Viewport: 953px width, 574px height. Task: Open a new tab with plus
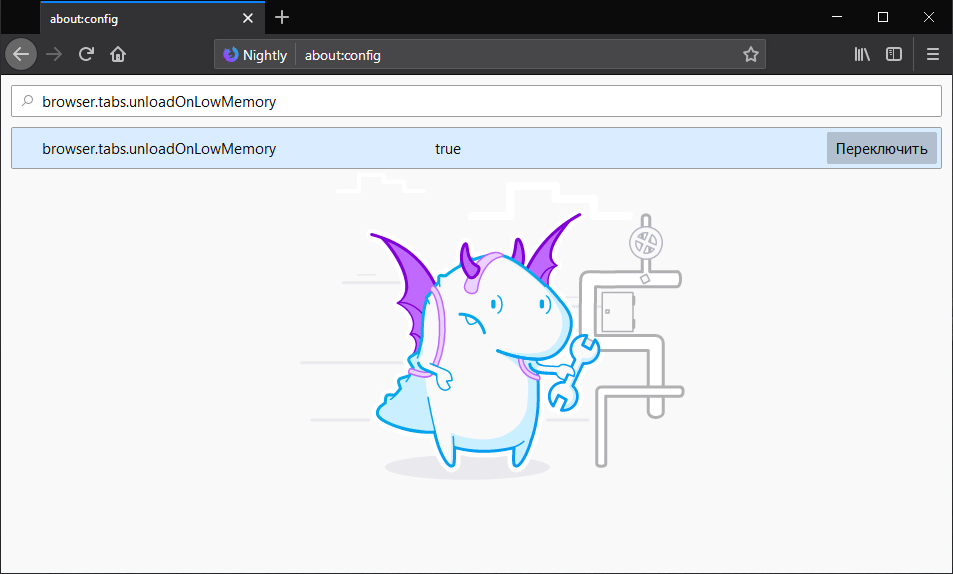tap(282, 17)
